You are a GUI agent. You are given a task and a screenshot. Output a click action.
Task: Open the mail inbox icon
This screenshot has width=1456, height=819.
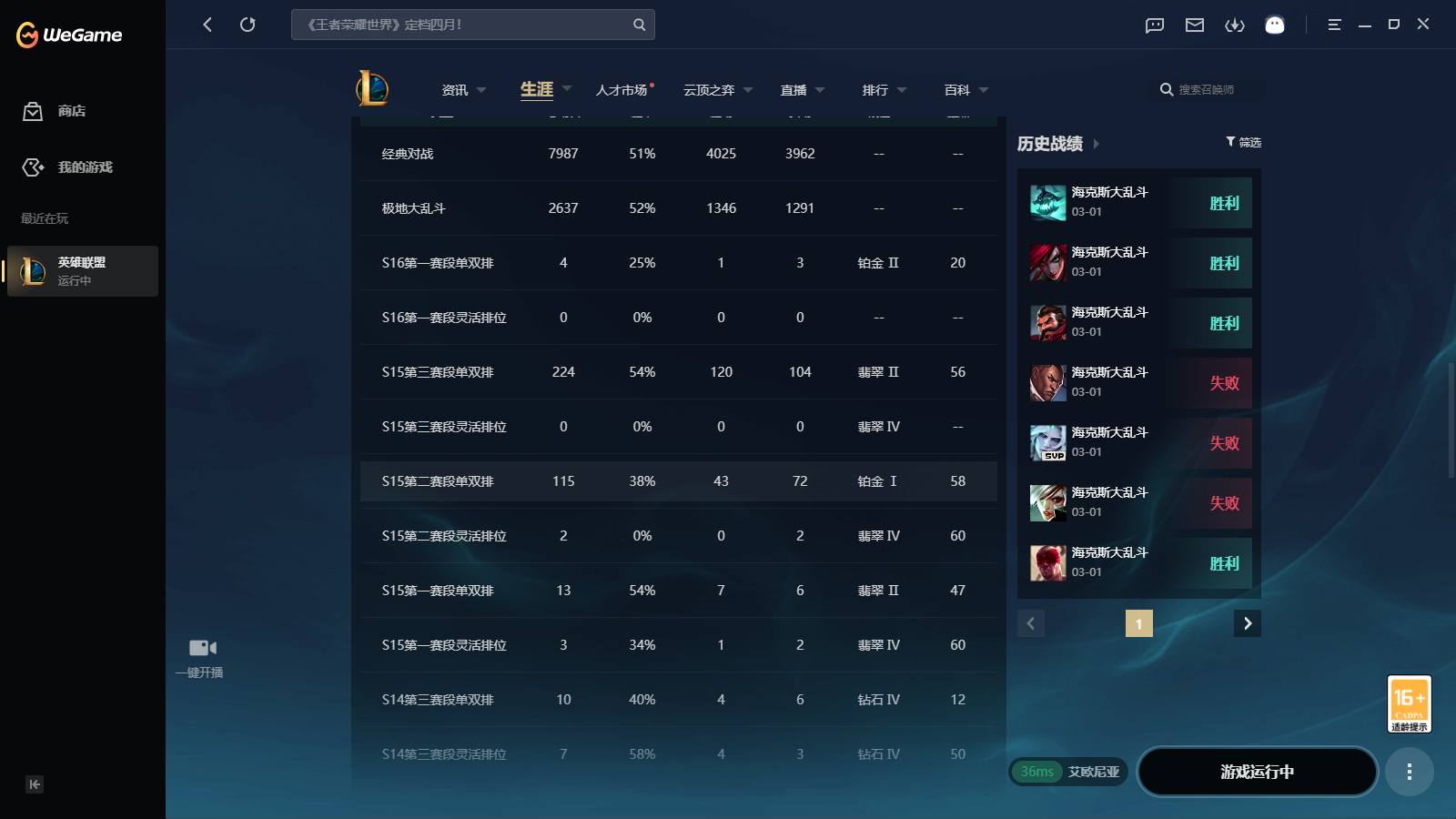pyautogui.click(x=1195, y=25)
